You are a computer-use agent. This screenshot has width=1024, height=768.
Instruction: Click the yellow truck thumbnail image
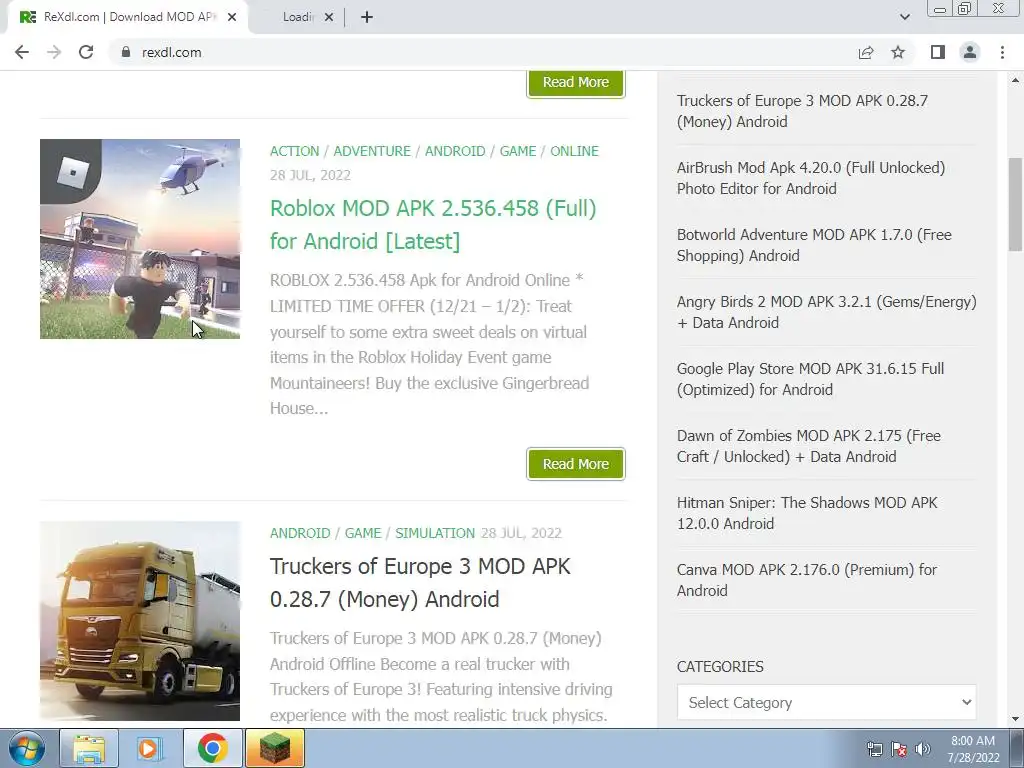point(140,621)
